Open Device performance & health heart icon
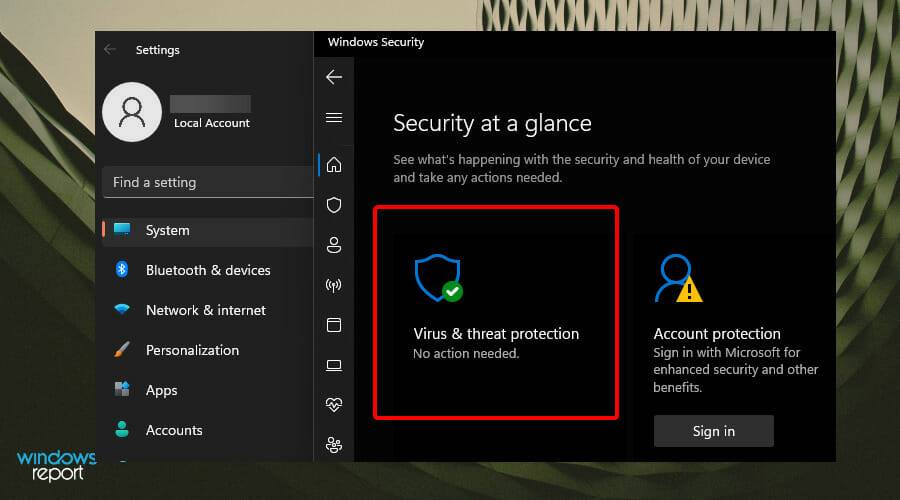 coord(334,405)
